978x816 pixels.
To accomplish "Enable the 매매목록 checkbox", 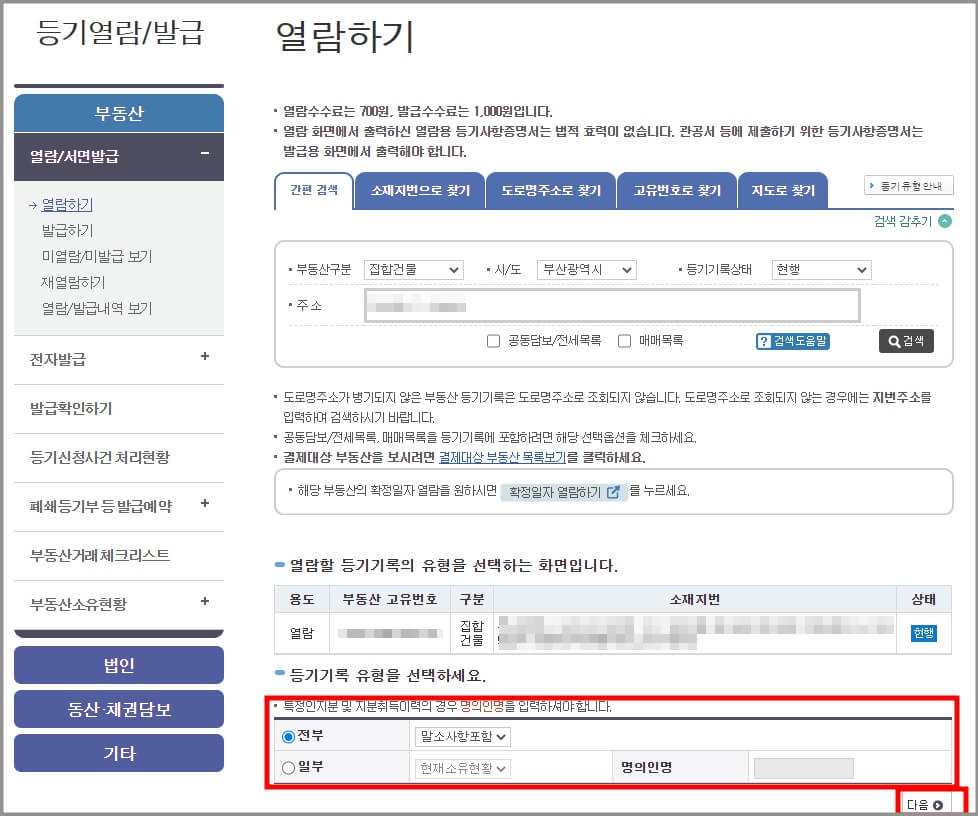I will [x=625, y=341].
